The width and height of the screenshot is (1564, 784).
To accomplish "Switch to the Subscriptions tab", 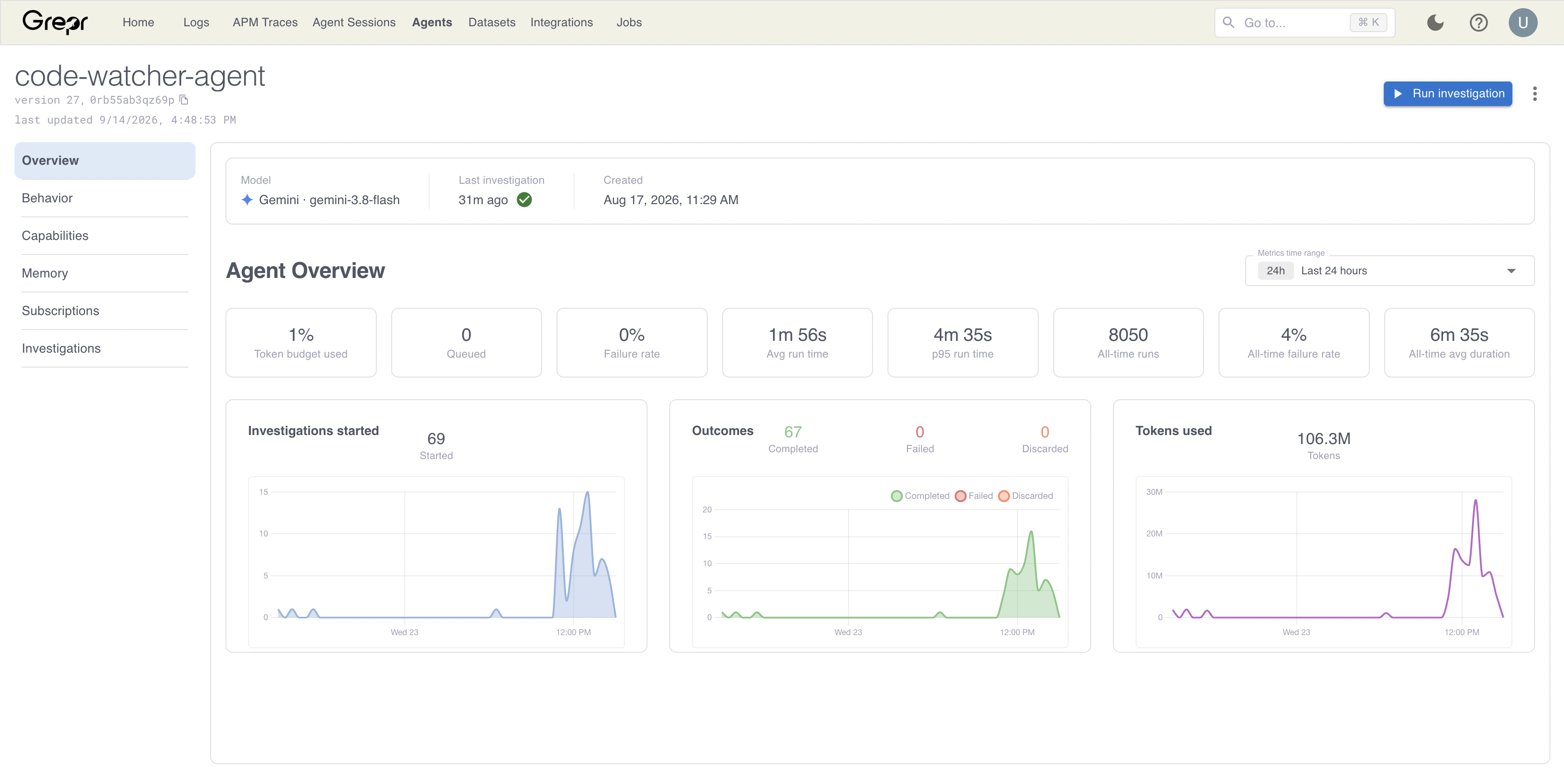I will [105, 311].
